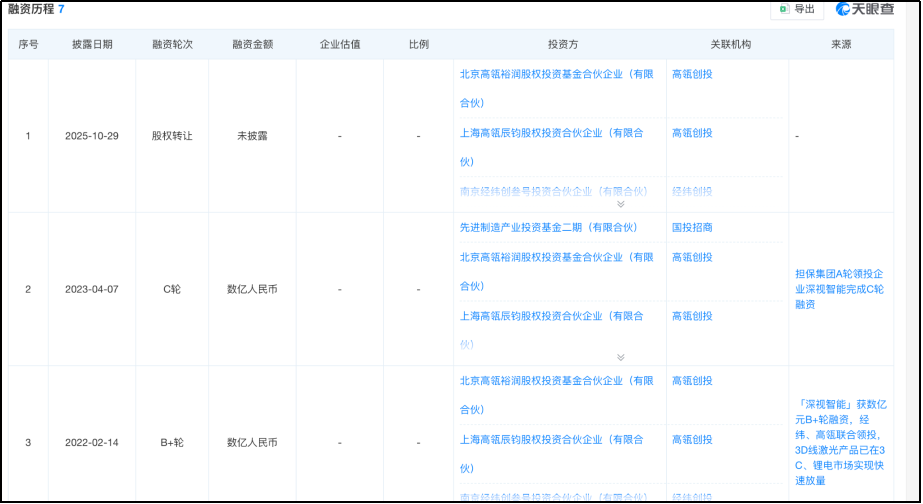The height and width of the screenshot is (504, 923).
Task: Expand the C轮 row investor list
Action: point(620,357)
